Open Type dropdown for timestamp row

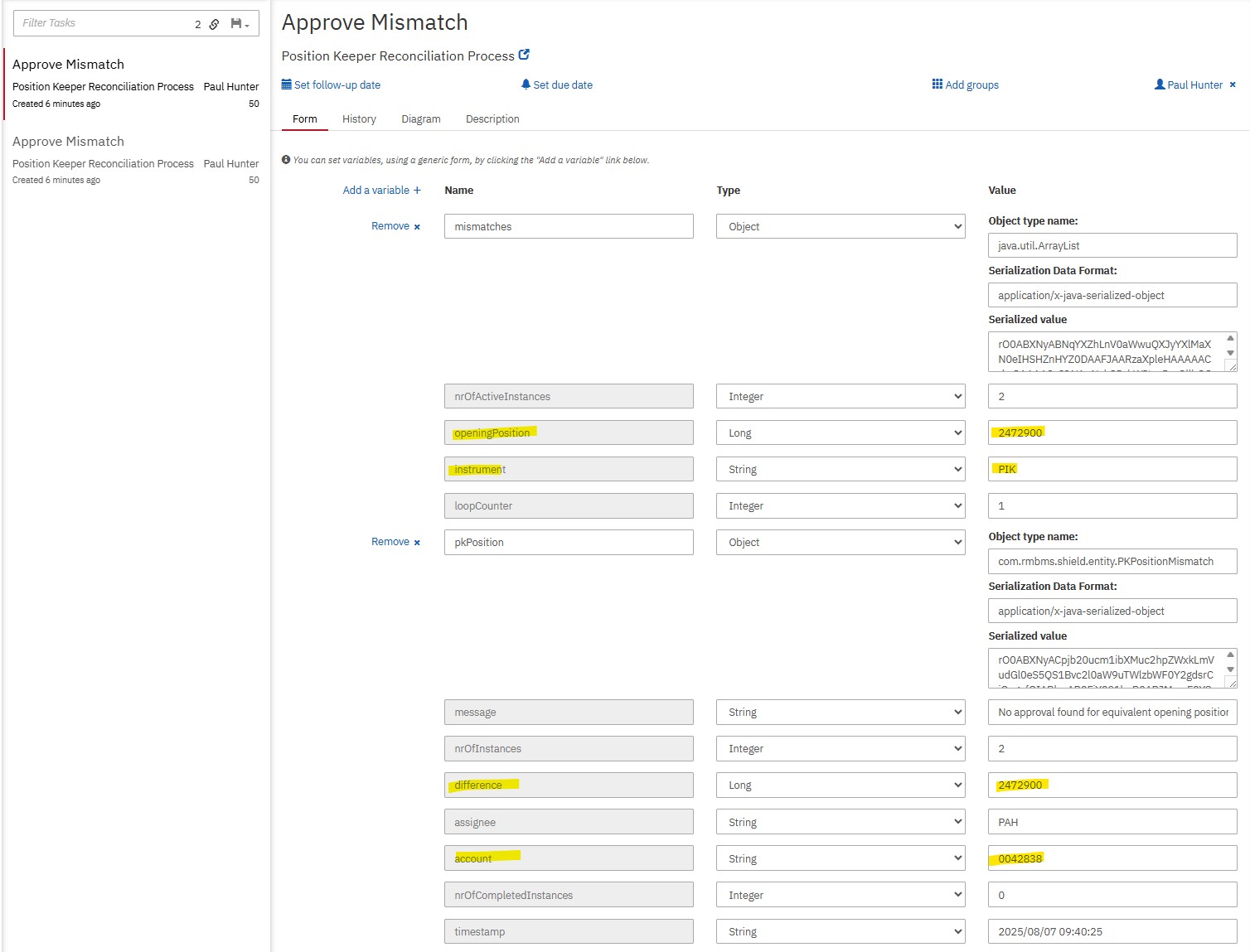(841, 931)
